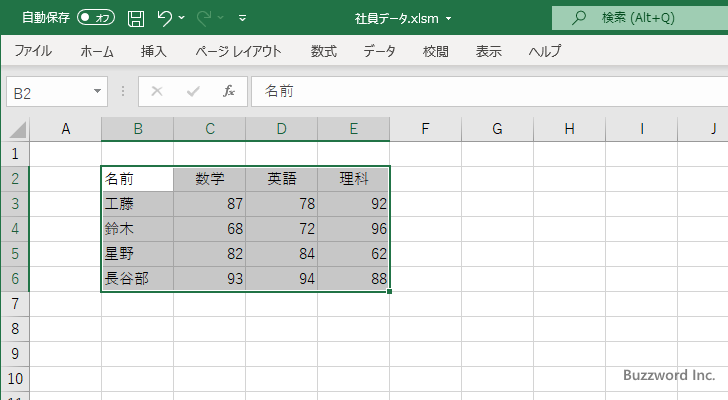Click the search box 検索 (Alt+Q)
Image resolution: width=728 pixels, height=400 pixels.
click(x=640, y=18)
